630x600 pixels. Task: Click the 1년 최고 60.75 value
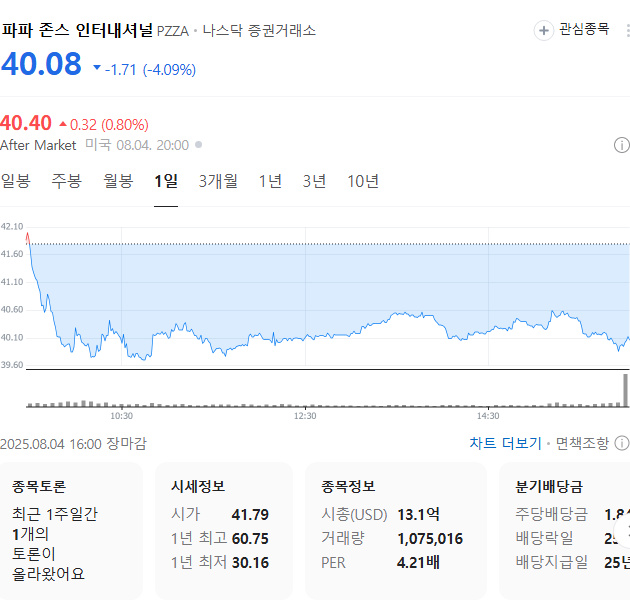click(250, 539)
